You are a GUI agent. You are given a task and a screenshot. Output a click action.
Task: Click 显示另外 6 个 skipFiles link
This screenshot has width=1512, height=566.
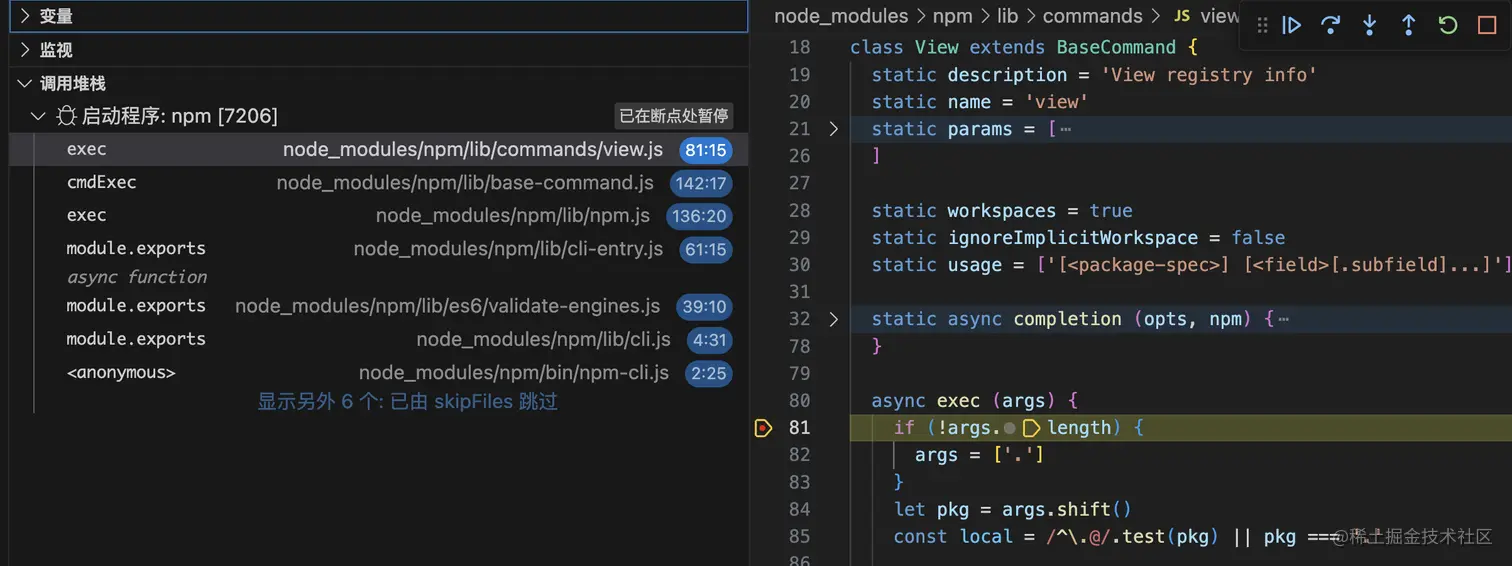tap(407, 402)
